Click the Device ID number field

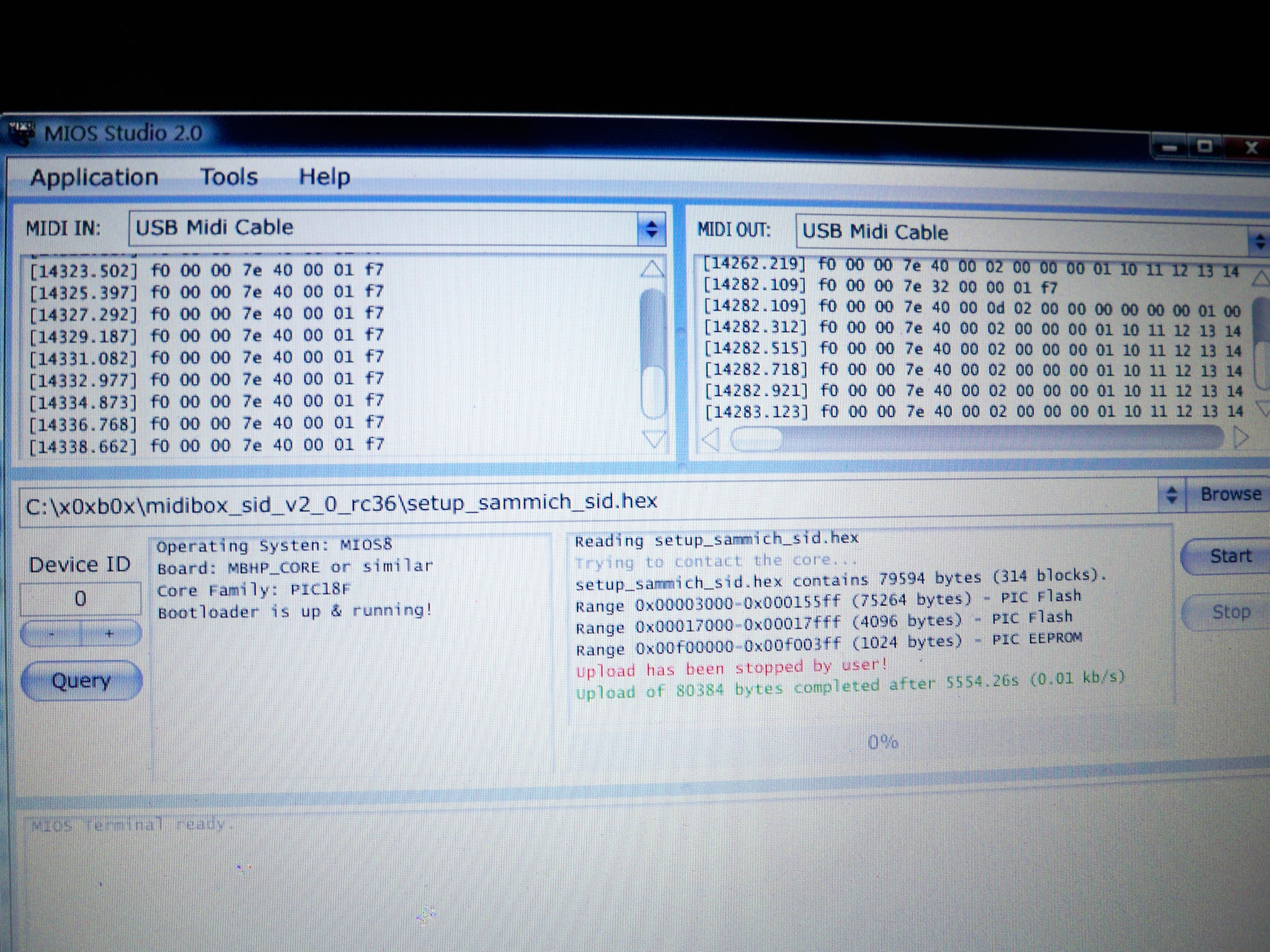[x=81, y=599]
